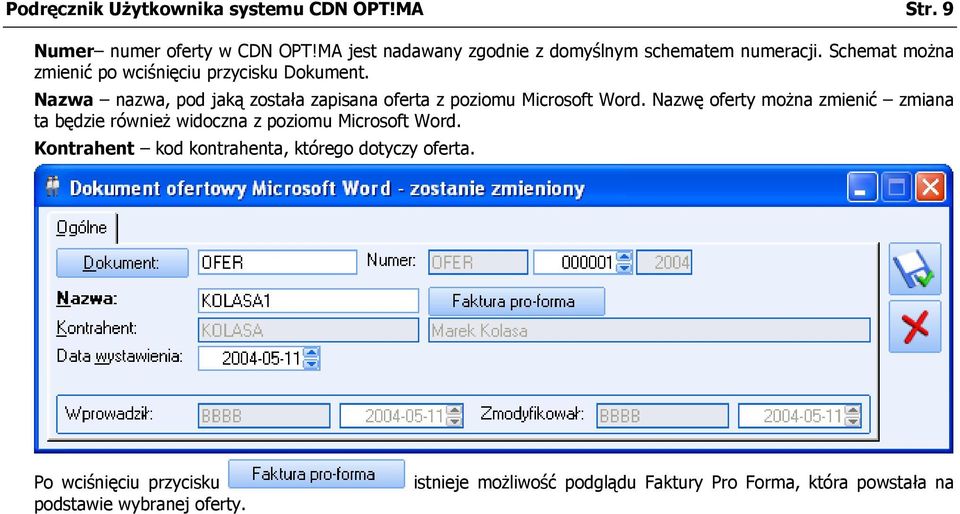Click the Wprowadził: label
Screen dimensions: 960x514
(109, 413)
